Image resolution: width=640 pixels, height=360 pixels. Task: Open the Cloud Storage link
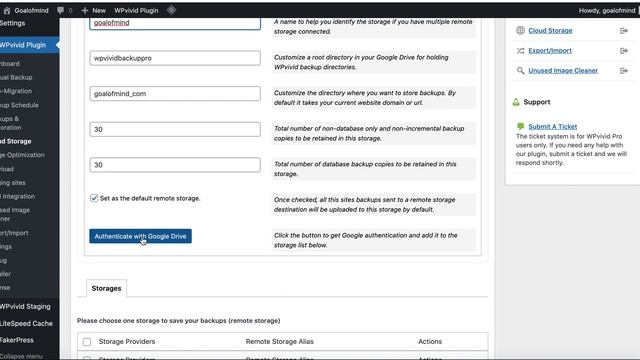pyautogui.click(x=550, y=31)
